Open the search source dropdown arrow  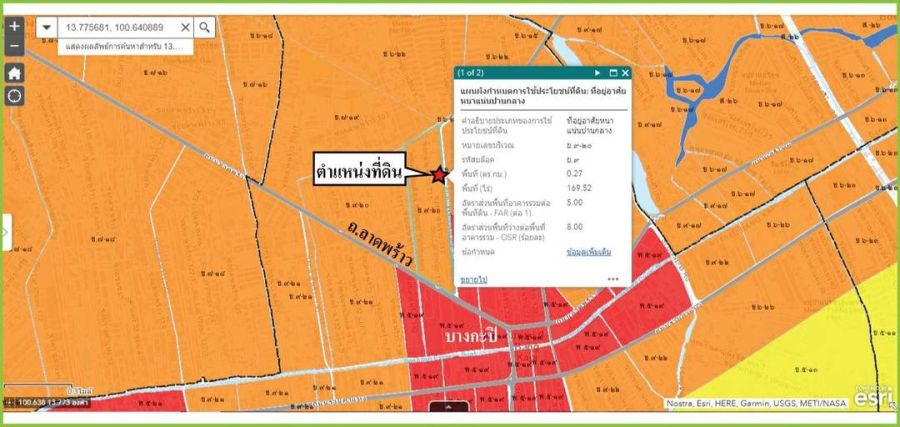point(47,27)
